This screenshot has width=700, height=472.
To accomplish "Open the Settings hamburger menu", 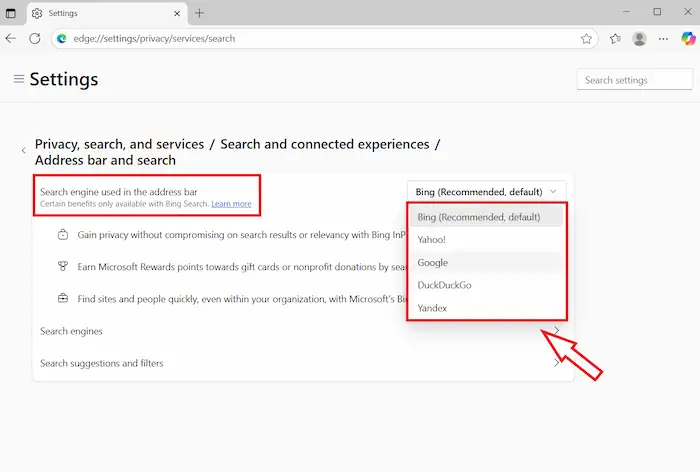I will (x=18, y=79).
